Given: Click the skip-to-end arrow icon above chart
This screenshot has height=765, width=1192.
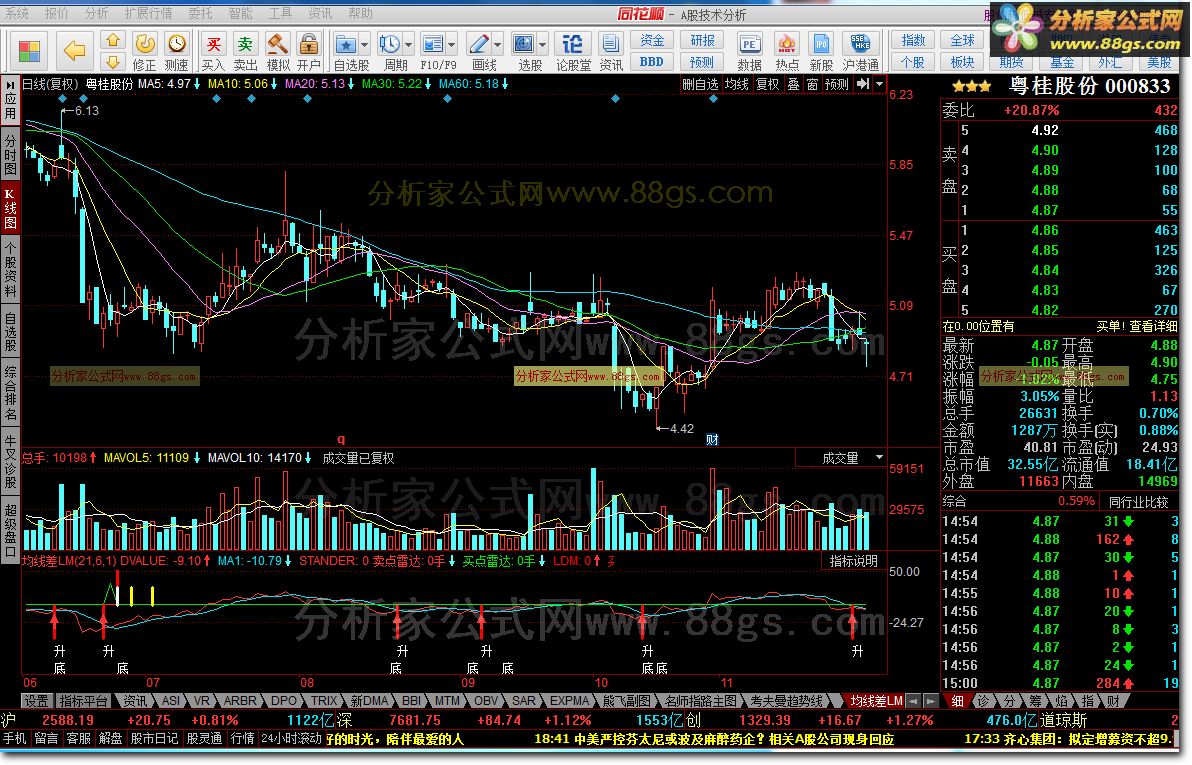Looking at the screenshot, I should pos(863,84).
